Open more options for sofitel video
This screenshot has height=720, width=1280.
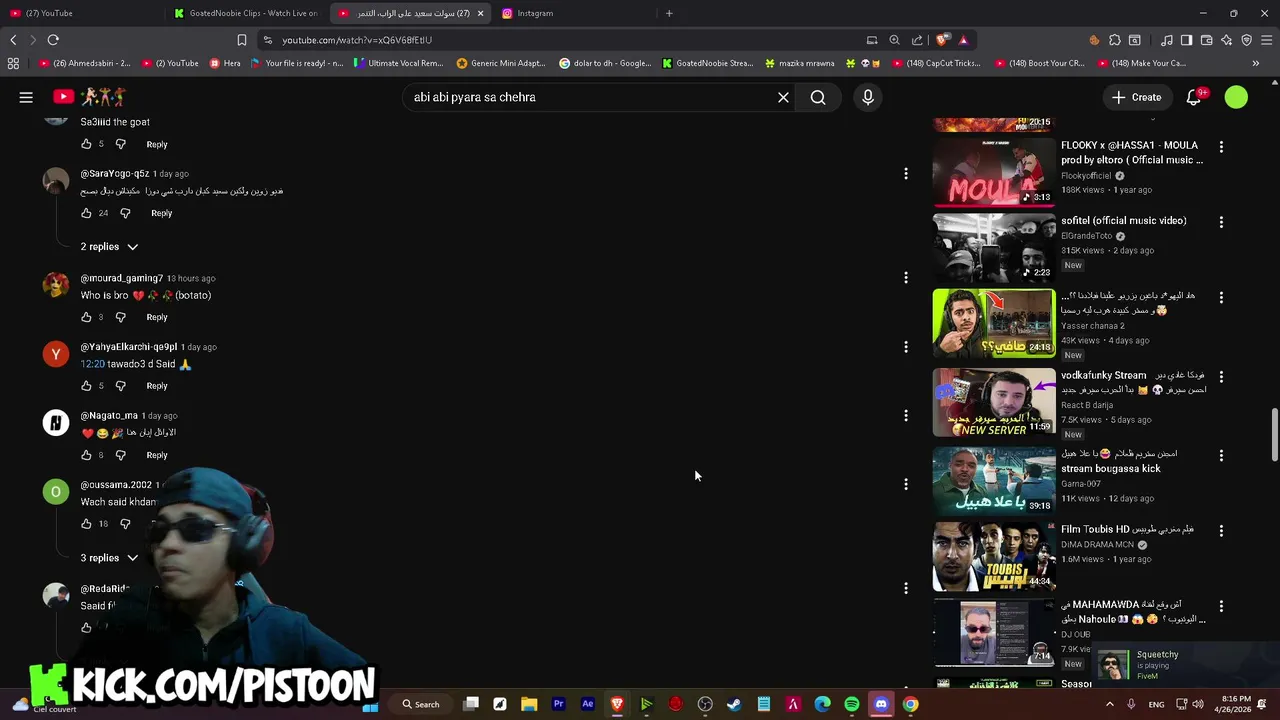point(1221,222)
